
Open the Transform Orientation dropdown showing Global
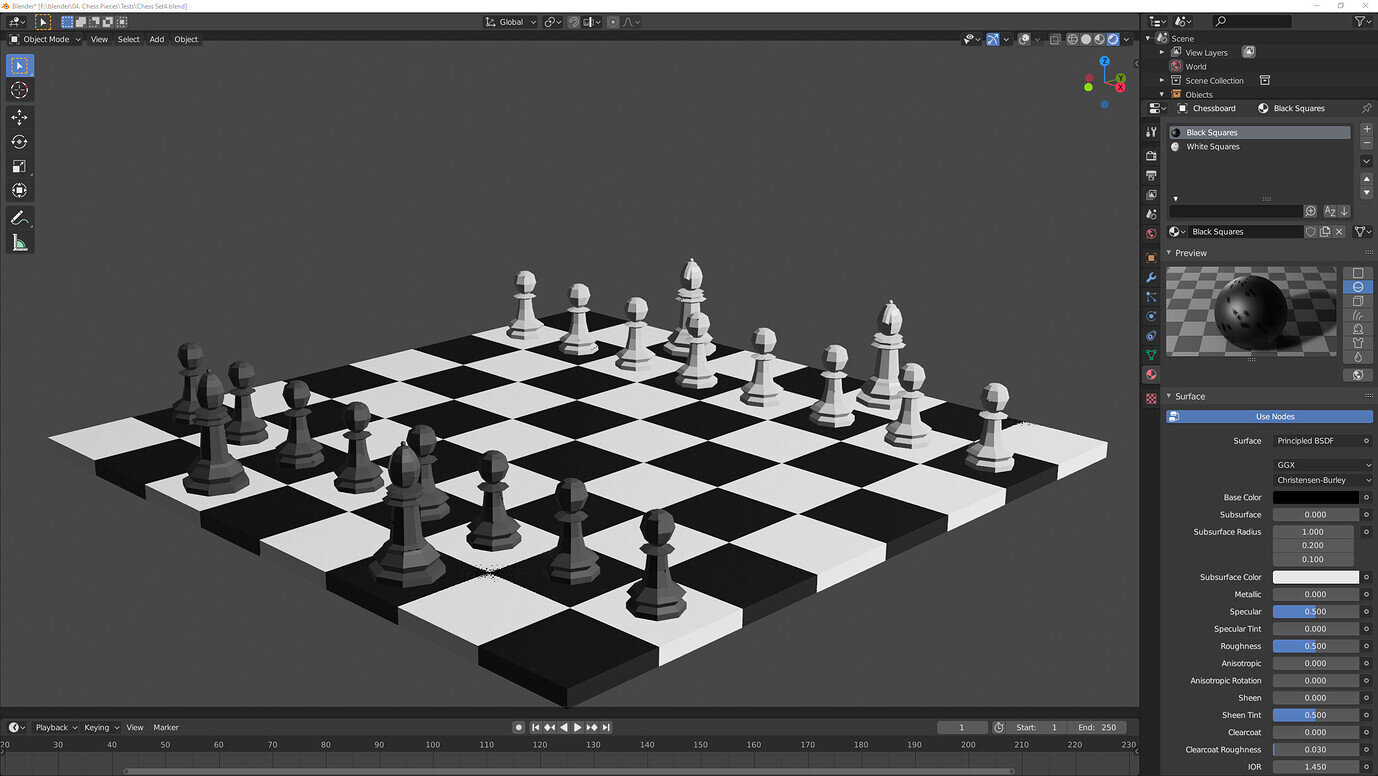512,21
